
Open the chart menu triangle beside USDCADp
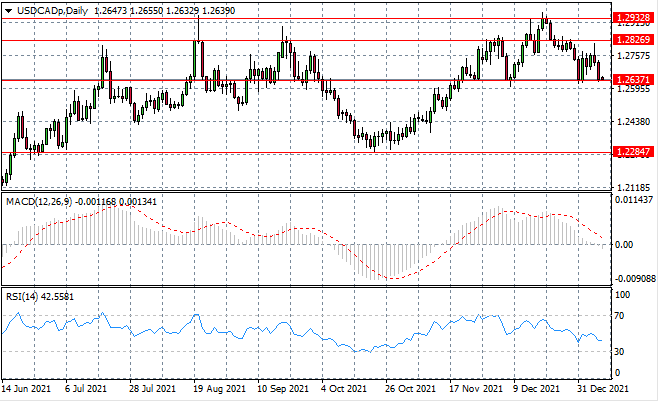(x=8, y=11)
